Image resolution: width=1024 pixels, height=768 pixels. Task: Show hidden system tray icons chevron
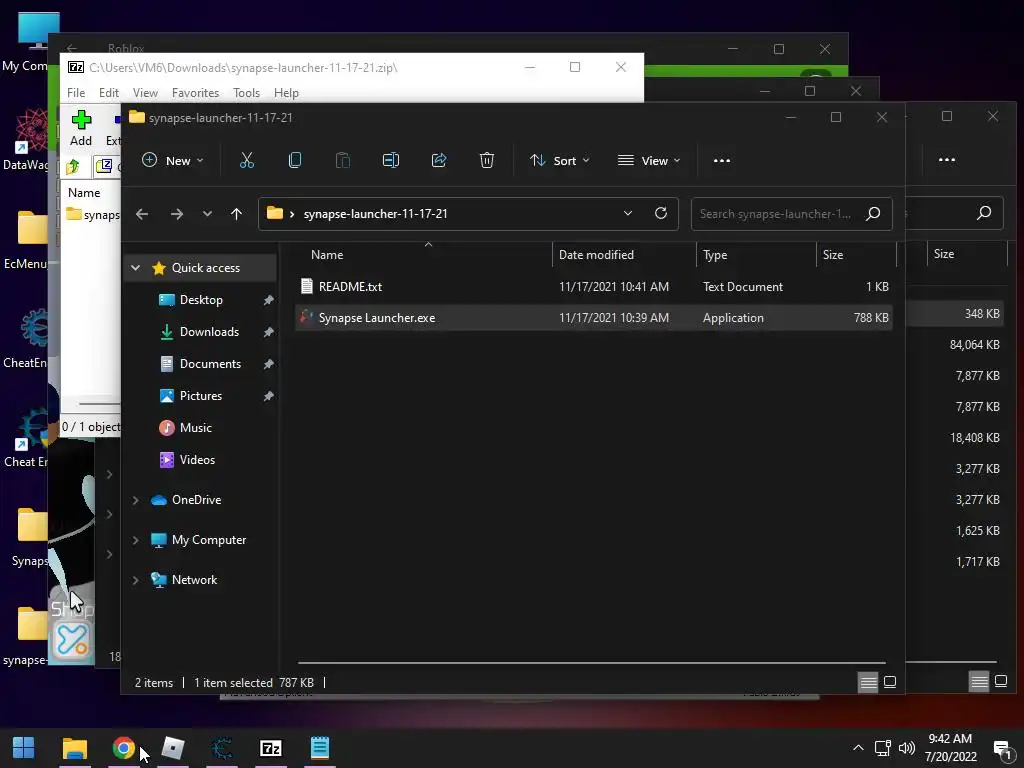[858, 748]
